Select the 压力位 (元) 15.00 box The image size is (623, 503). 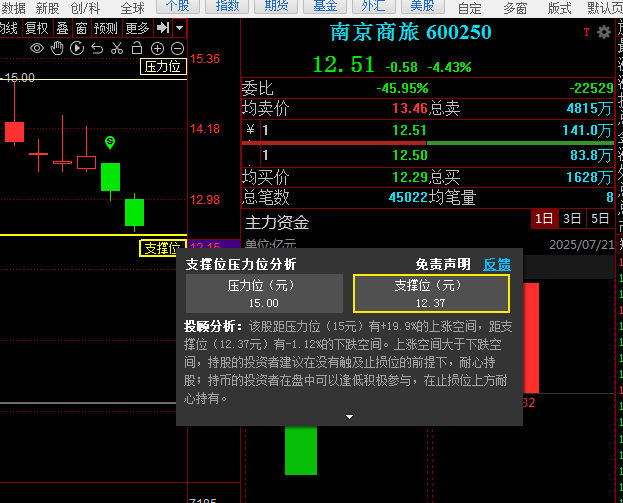(264, 294)
